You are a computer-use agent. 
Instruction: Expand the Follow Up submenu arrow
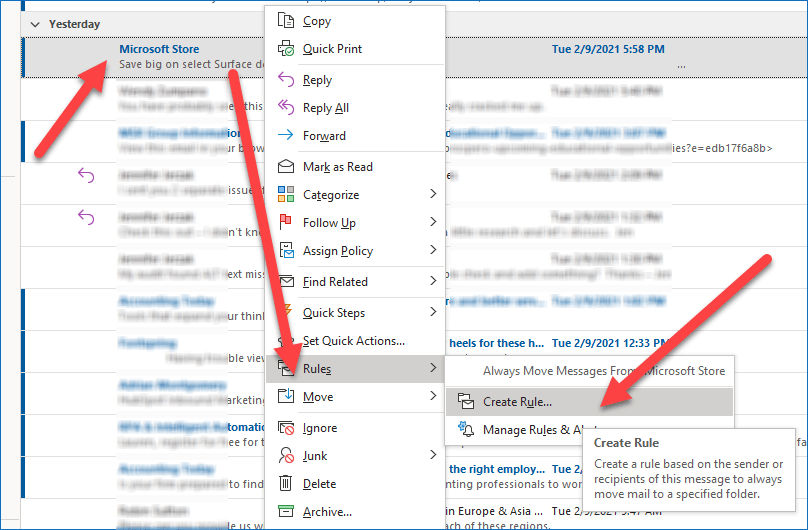(x=433, y=221)
